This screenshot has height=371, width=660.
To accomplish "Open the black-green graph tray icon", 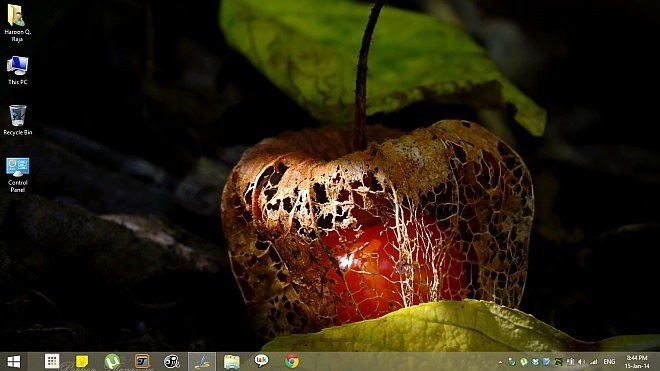I will [x=558, y=362].
